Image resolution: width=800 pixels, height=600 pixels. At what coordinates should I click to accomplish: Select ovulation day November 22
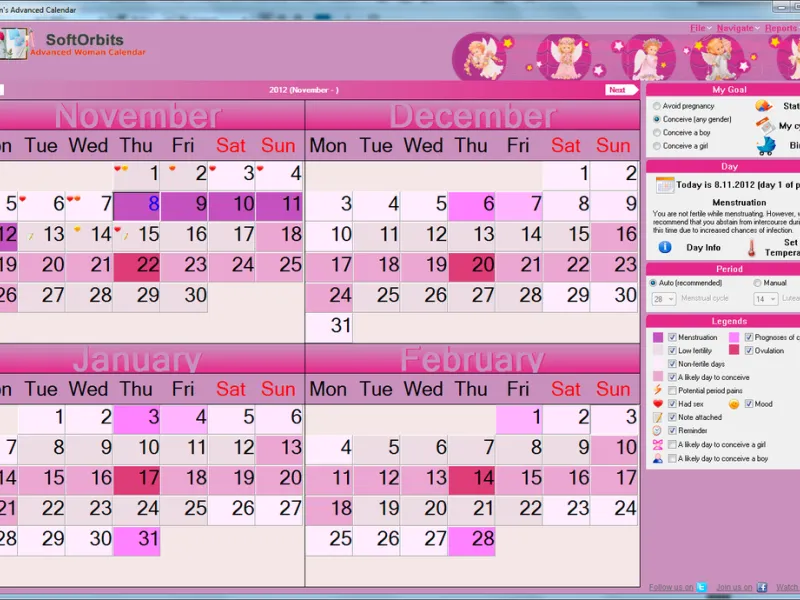coord(136,267)
